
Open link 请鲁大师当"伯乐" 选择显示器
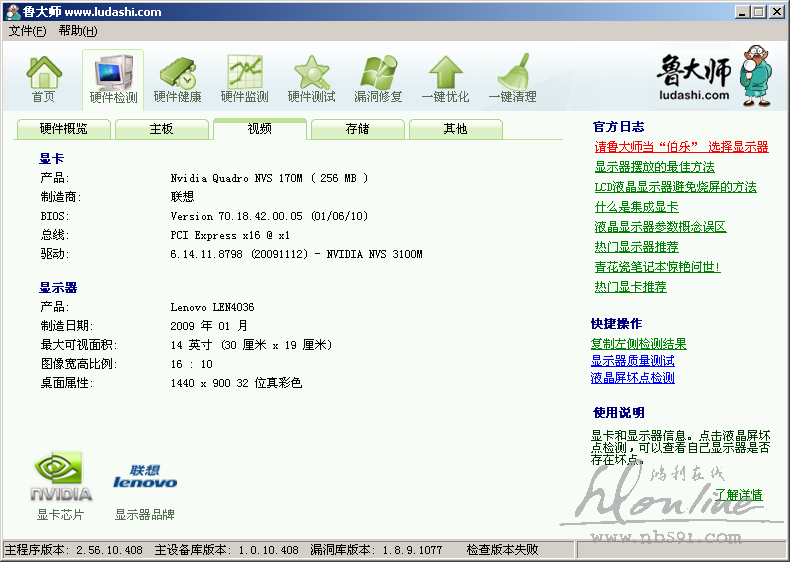click(681, 147)
